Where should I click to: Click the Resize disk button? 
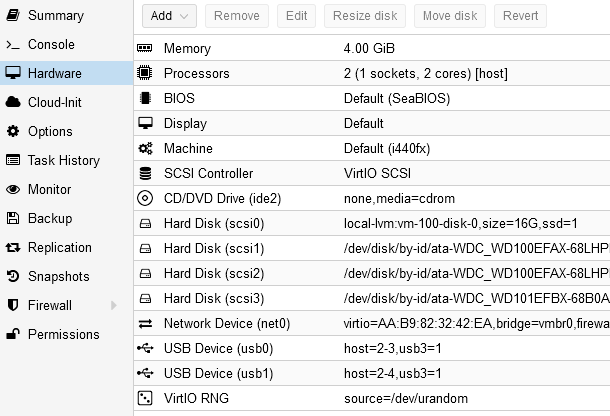tap(364, 16)
